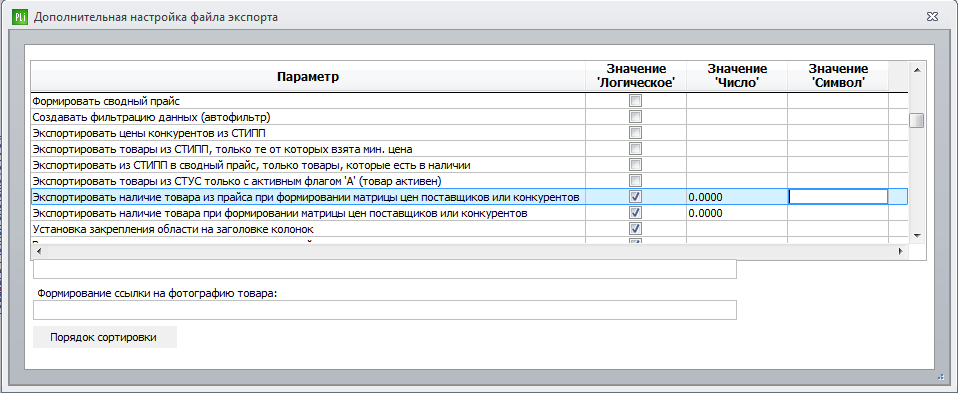Click symbol cell of 'Установка закрепления области' row
958x393 pixels.
(838, 229)
